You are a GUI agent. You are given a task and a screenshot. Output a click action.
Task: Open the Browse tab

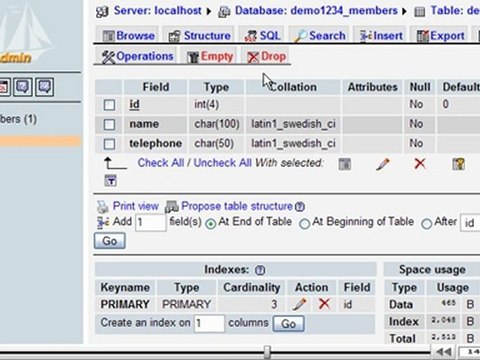tap(129, 35)
